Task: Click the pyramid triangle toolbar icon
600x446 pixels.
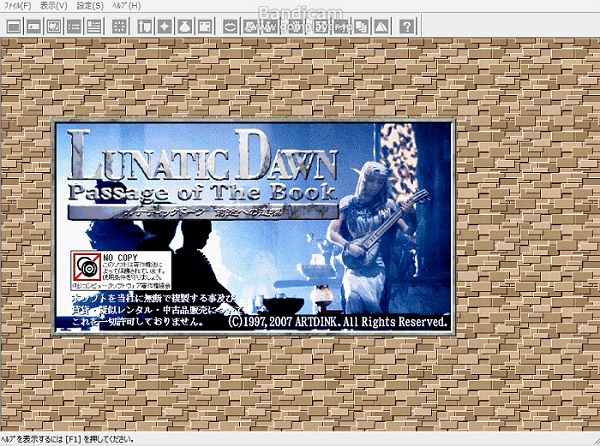Action: tap(381, 26)
